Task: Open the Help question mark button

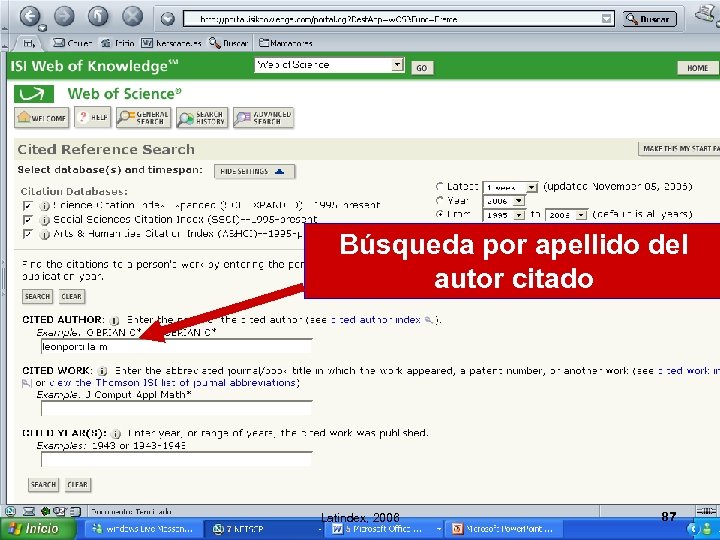Action: coord(93,118)
